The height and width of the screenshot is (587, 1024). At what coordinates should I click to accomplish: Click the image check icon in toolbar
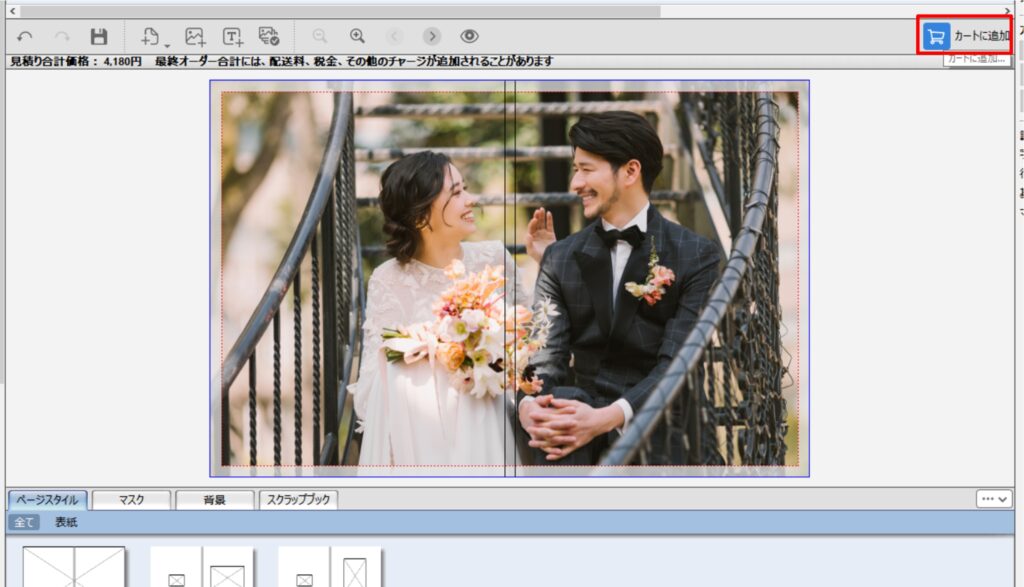[268, 36]
